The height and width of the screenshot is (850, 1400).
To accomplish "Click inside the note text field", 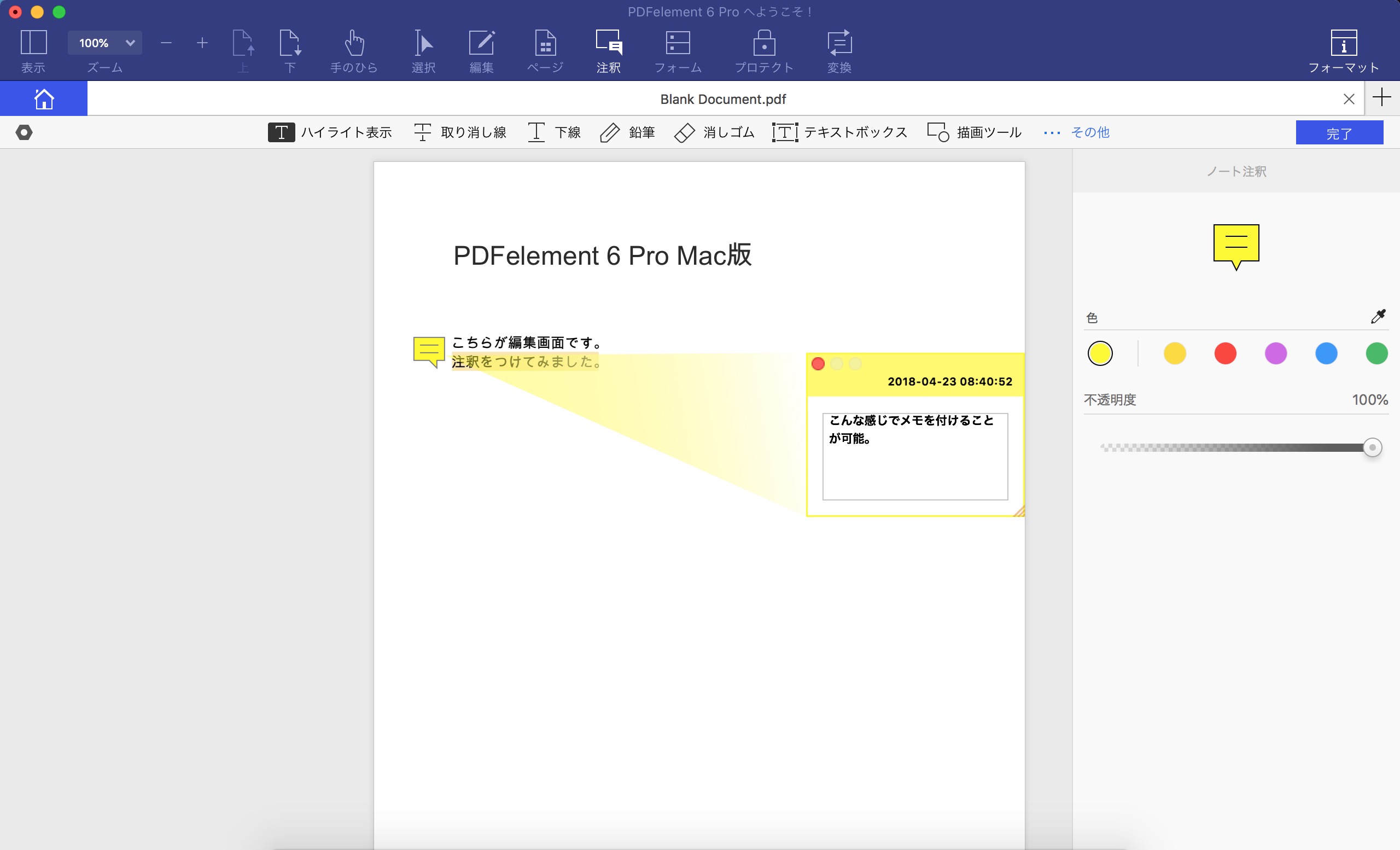I will coord(915,456).
